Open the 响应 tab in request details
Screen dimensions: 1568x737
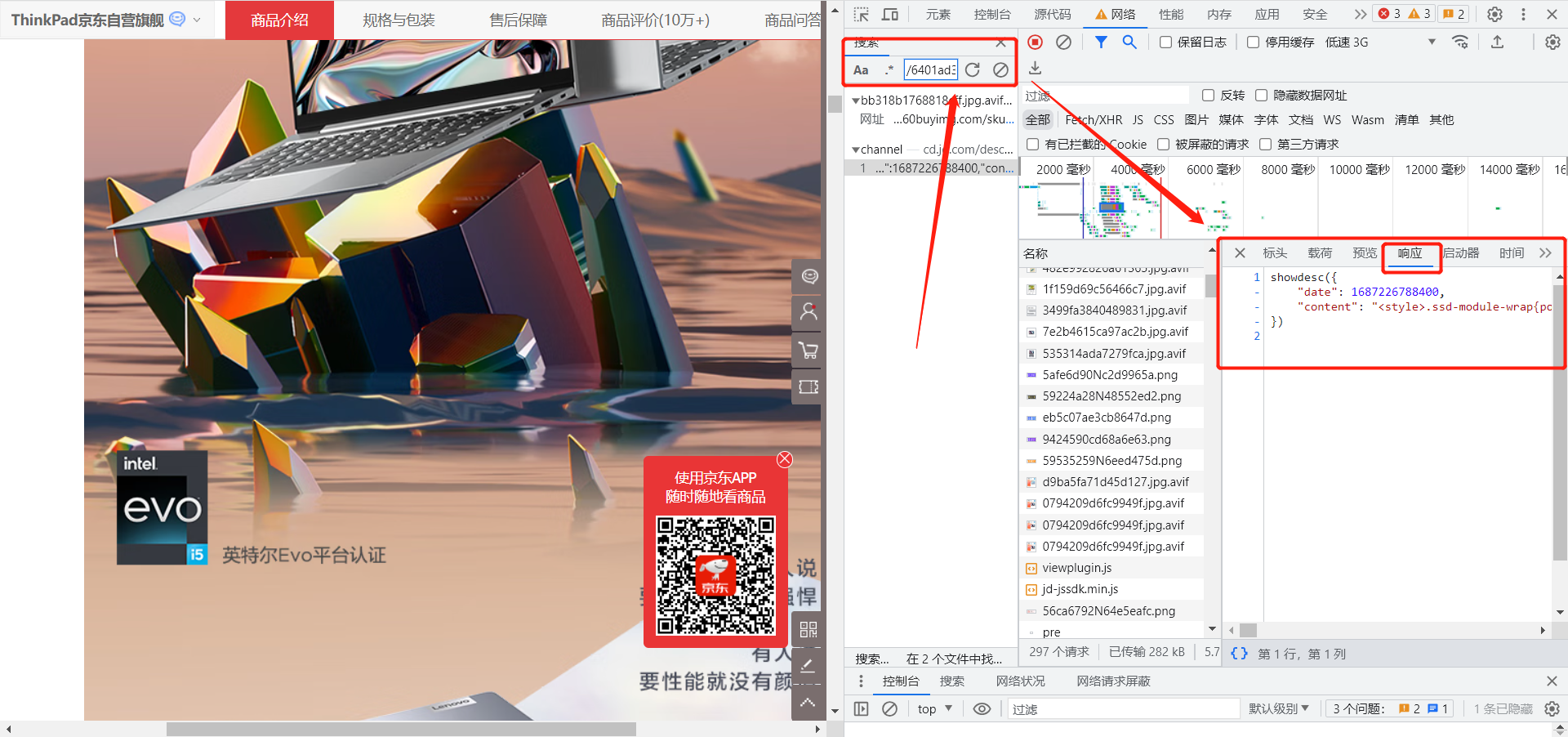click(x=1410, y=253)
